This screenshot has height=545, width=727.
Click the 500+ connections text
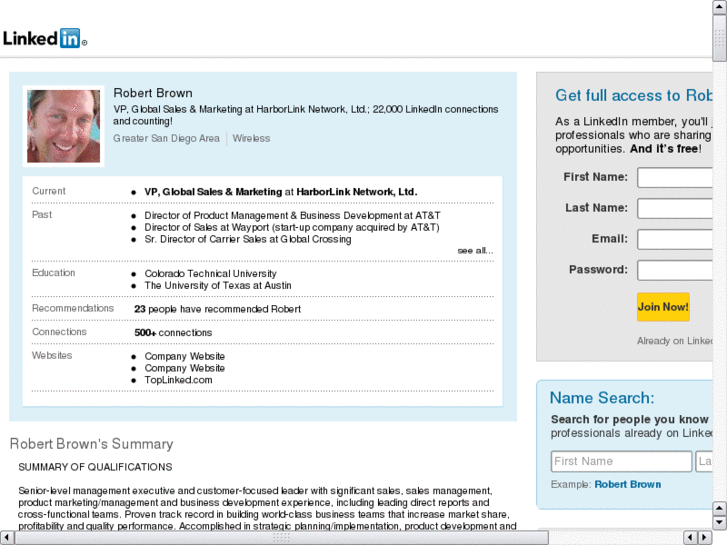(173, 333)
